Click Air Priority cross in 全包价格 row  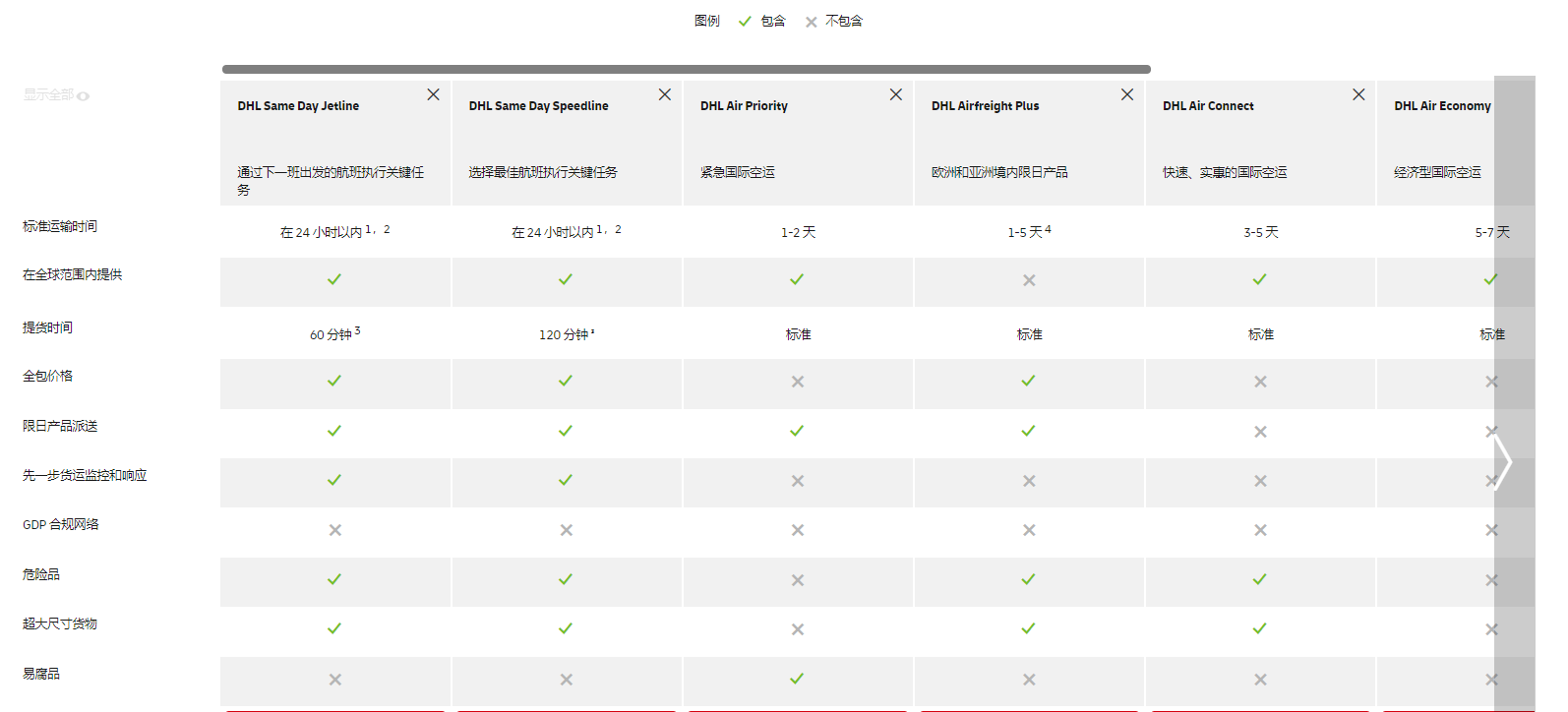tap(798, 382)
